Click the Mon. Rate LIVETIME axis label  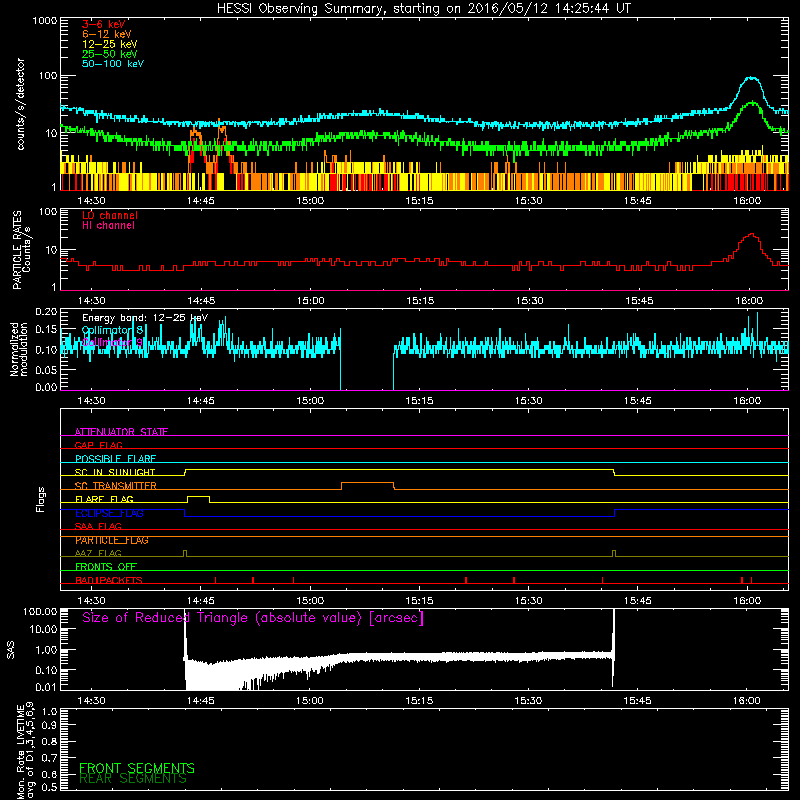tap(26, 750)
